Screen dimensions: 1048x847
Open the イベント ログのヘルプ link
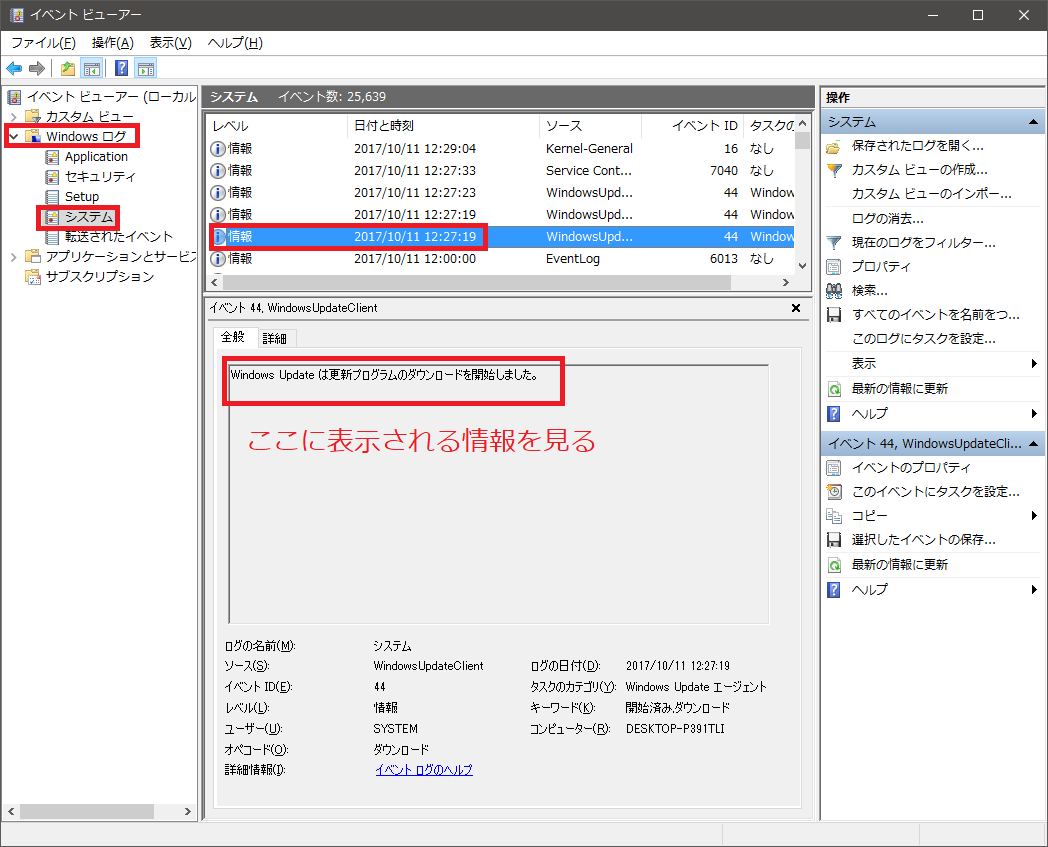coord(424,770)
